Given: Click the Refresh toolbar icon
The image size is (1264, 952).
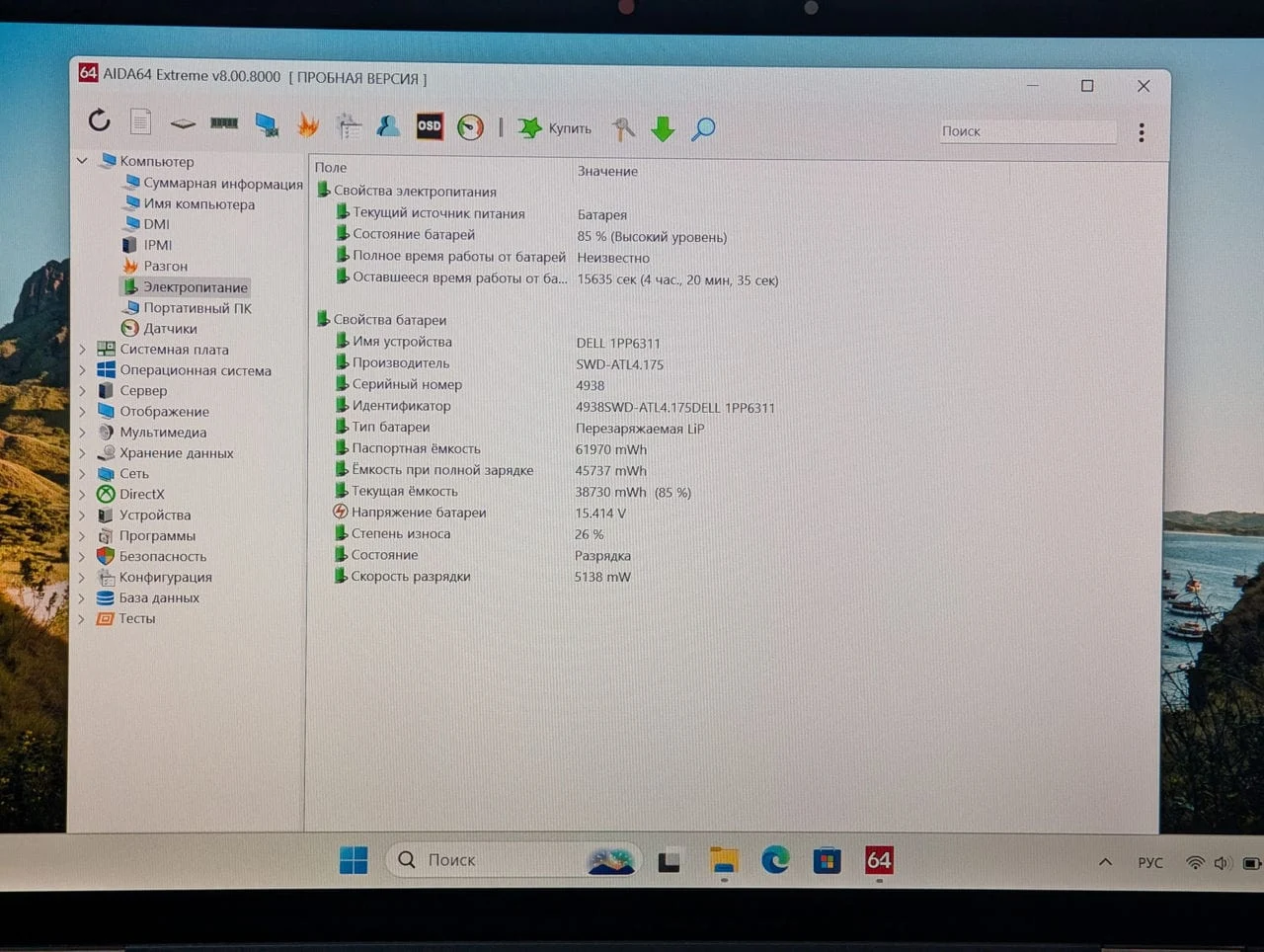Looking at the screenshot, I should 99,120.
